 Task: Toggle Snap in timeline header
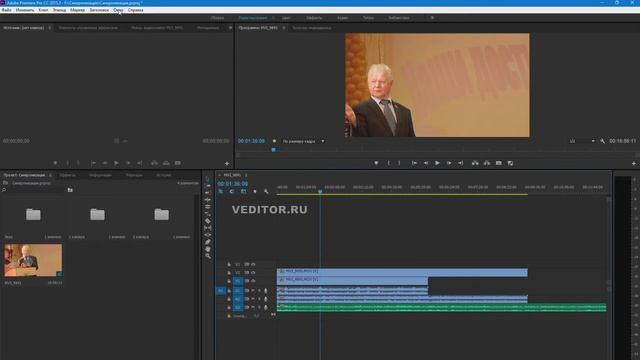coord(232,191)
